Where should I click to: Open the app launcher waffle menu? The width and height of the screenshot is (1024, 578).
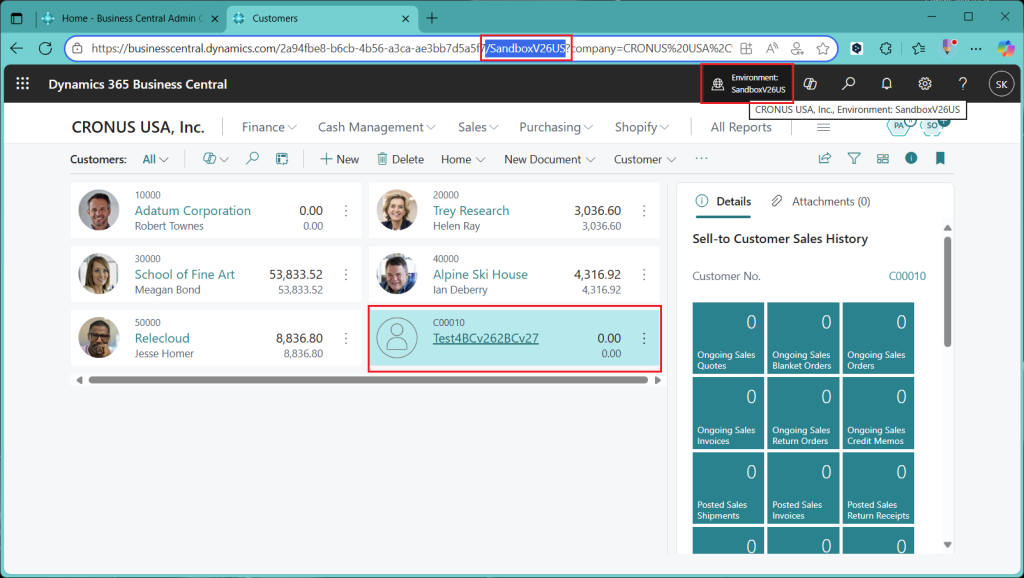[22, 84]
